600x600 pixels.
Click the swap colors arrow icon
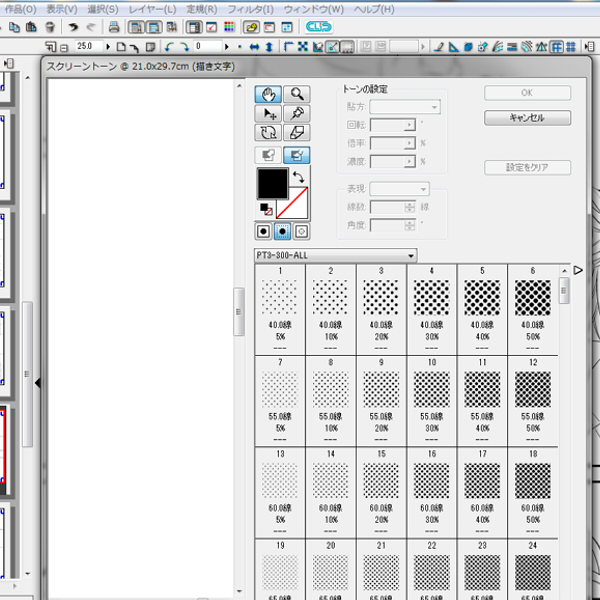pos(299,177)
